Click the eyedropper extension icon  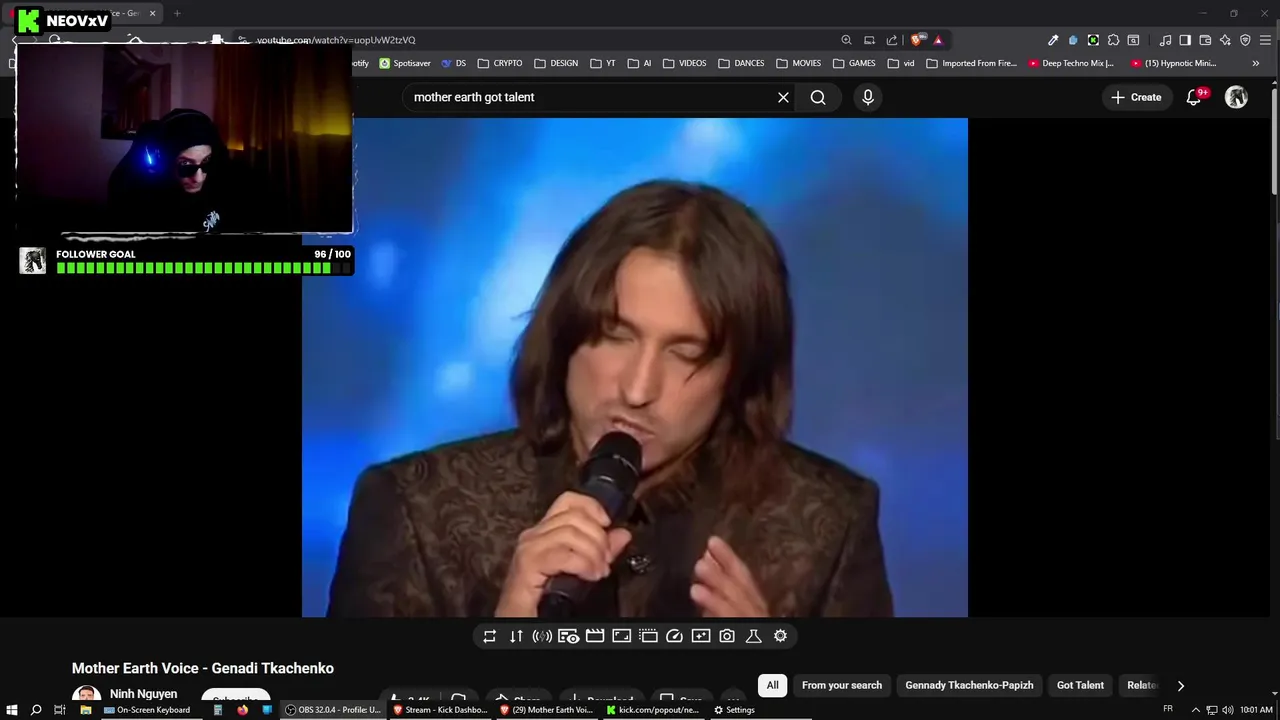point(1053,40)
